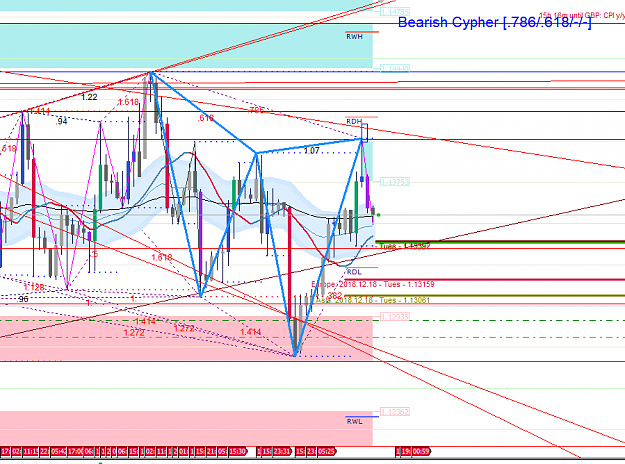Select the RWL level label
The width and height of the screenshot is (625, 464).
point(354,421)
